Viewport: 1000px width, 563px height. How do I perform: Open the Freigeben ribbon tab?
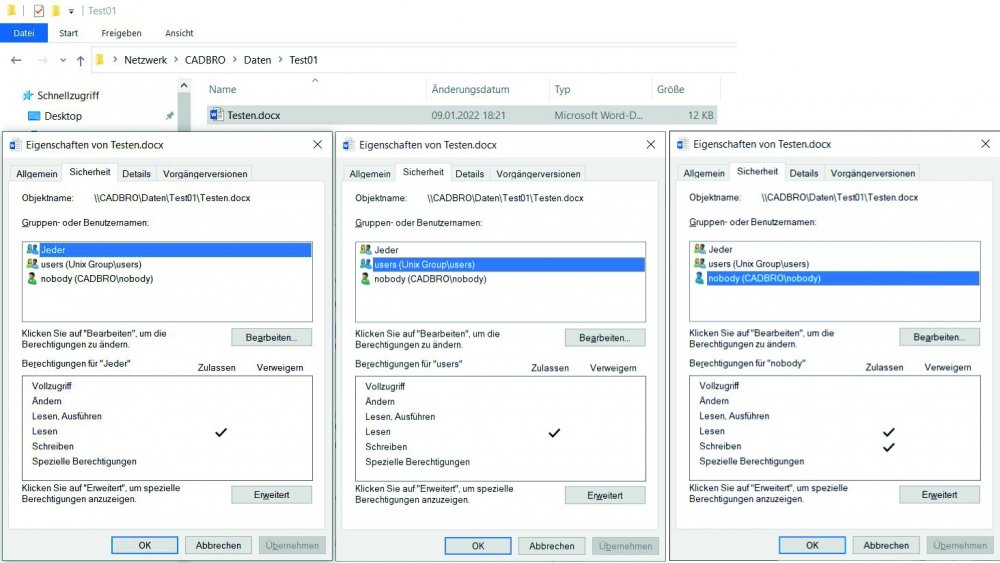point(121,33)
